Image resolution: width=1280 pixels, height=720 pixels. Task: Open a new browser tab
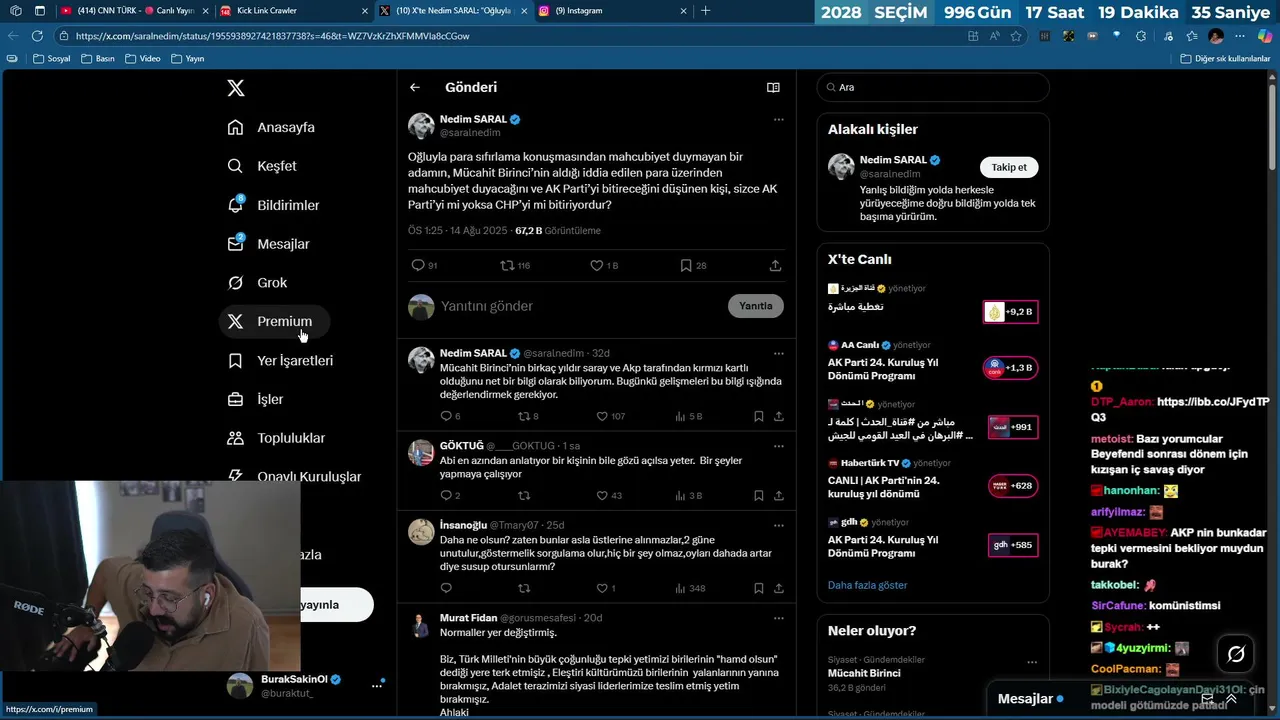tap(706, 11)
